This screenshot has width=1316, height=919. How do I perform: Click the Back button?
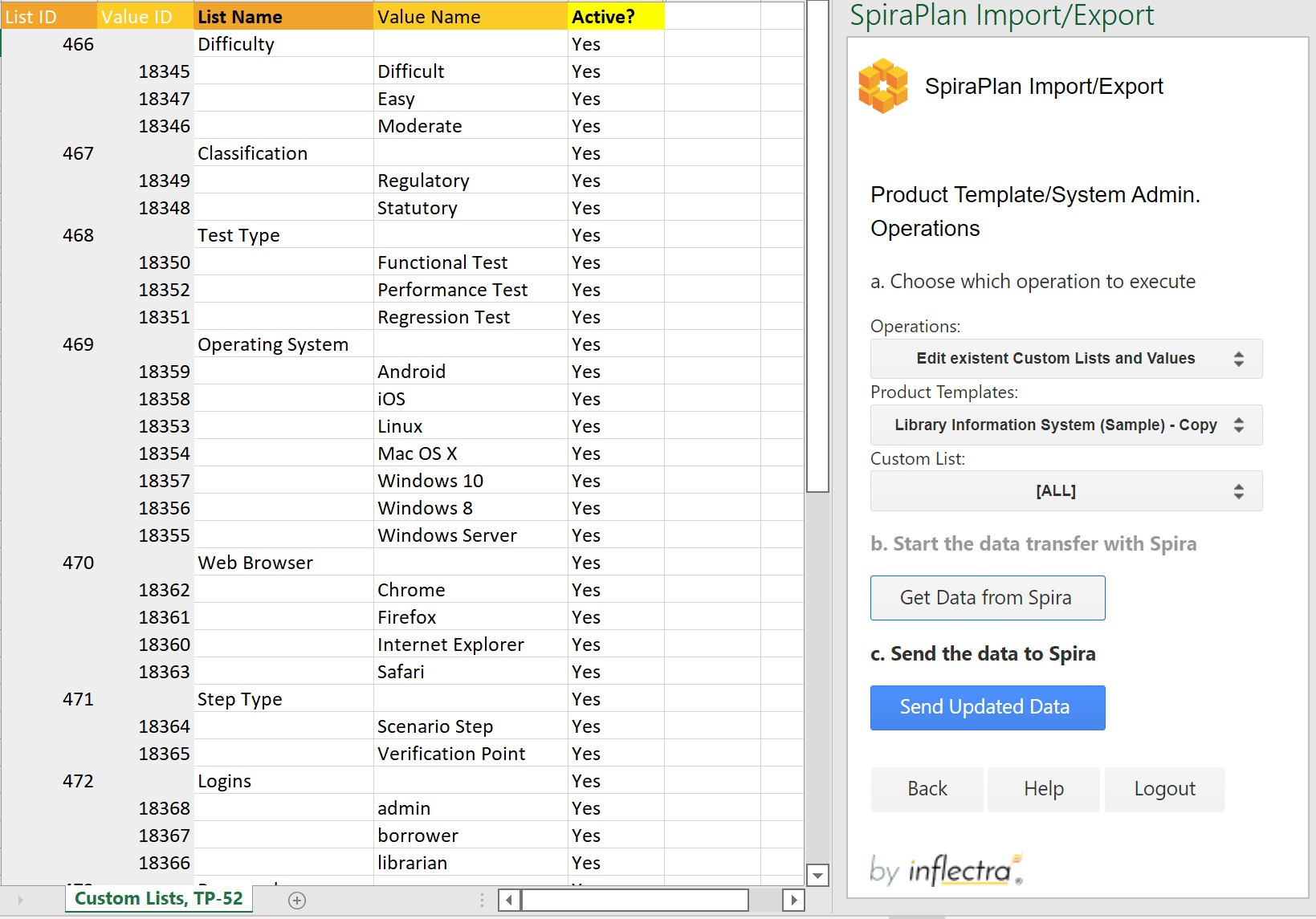coord(927,790)
